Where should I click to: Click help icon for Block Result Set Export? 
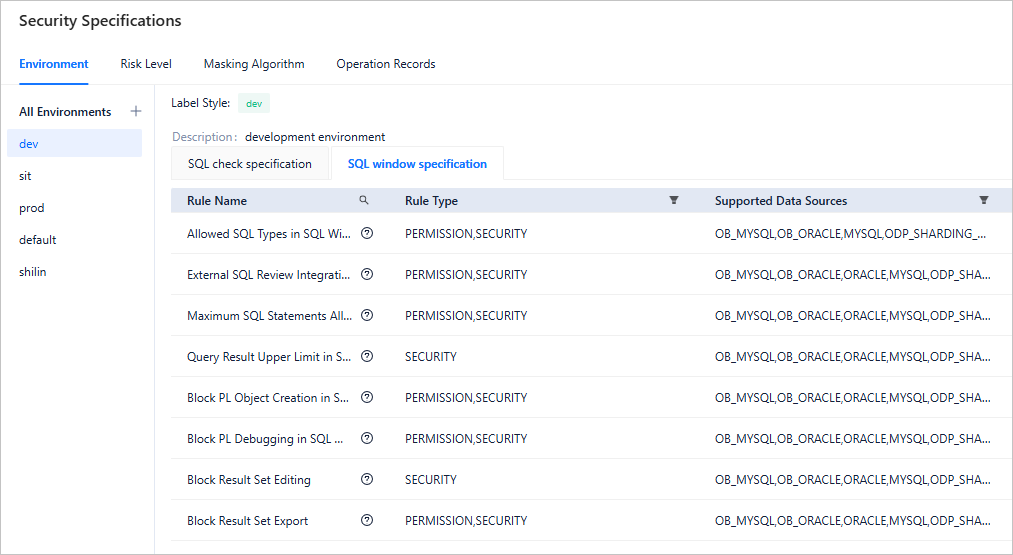(x=367, y=520)
